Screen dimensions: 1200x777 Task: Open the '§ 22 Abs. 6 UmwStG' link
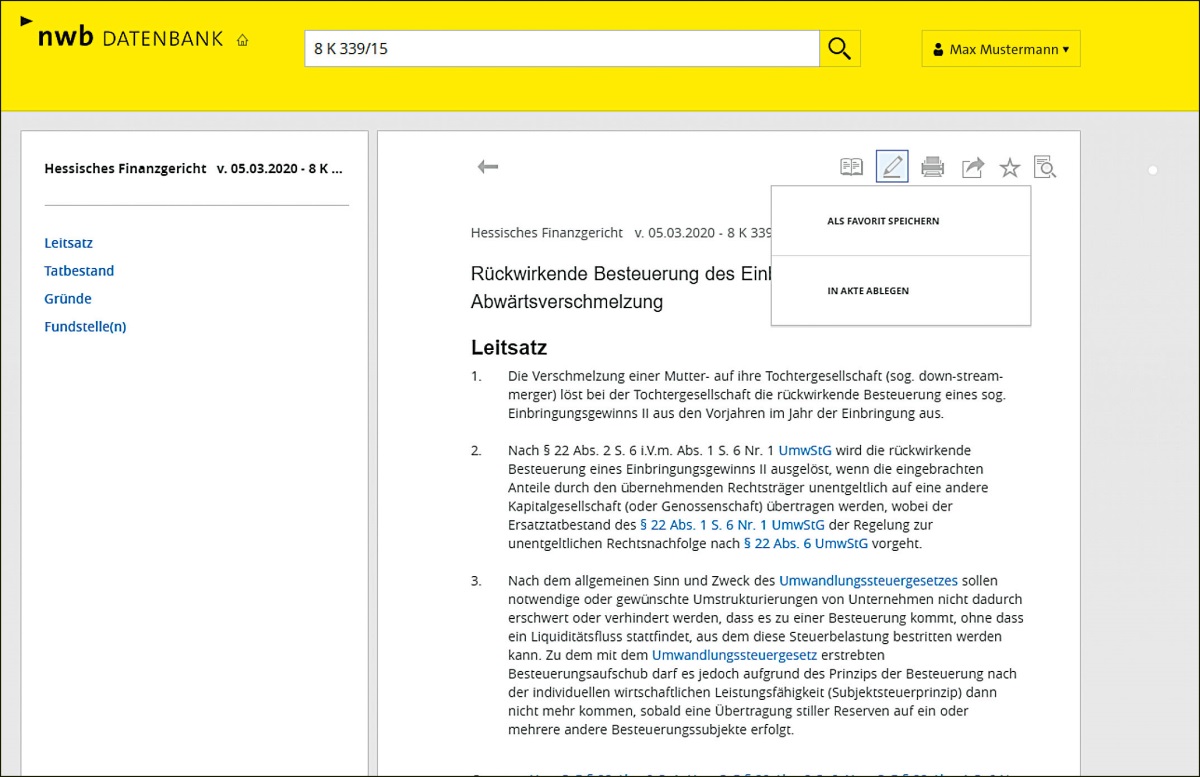tap(806, 544)
